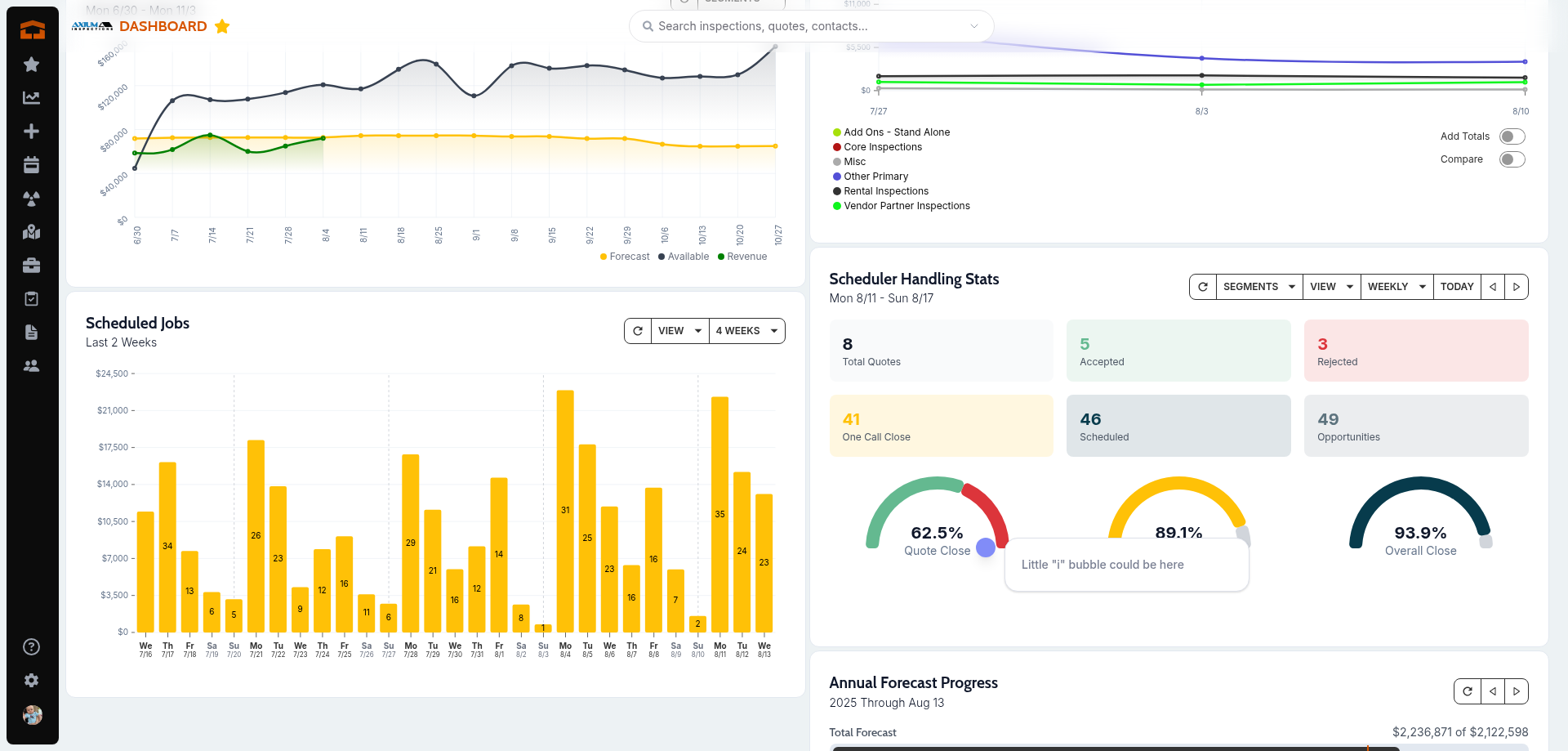Click the contacts people sidebar icon
Viewport: 1568px width, 751px height.
[x=31, y=366]
